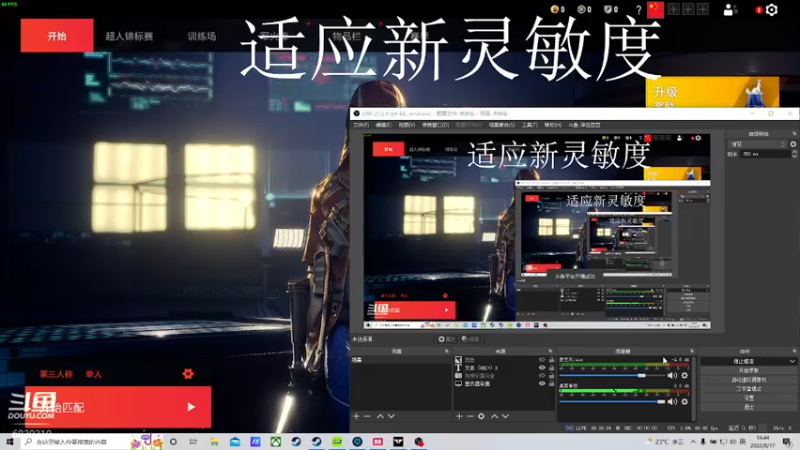This screenshot has width=800, height=450.
Task: Pop out the 场景 dock panel
Action: [x=446, y=351]
